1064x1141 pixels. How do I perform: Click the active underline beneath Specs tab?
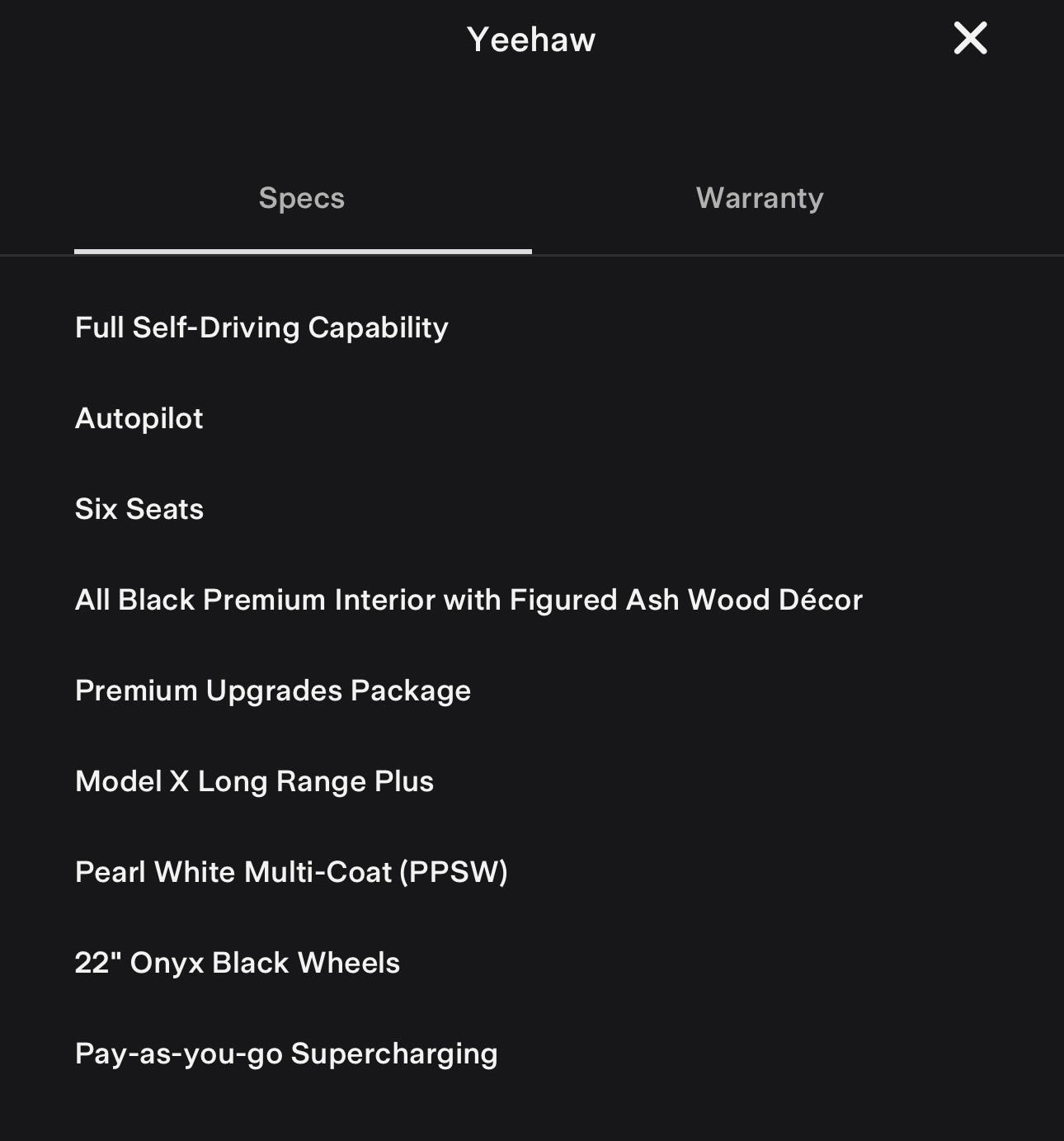pos(303,252)
